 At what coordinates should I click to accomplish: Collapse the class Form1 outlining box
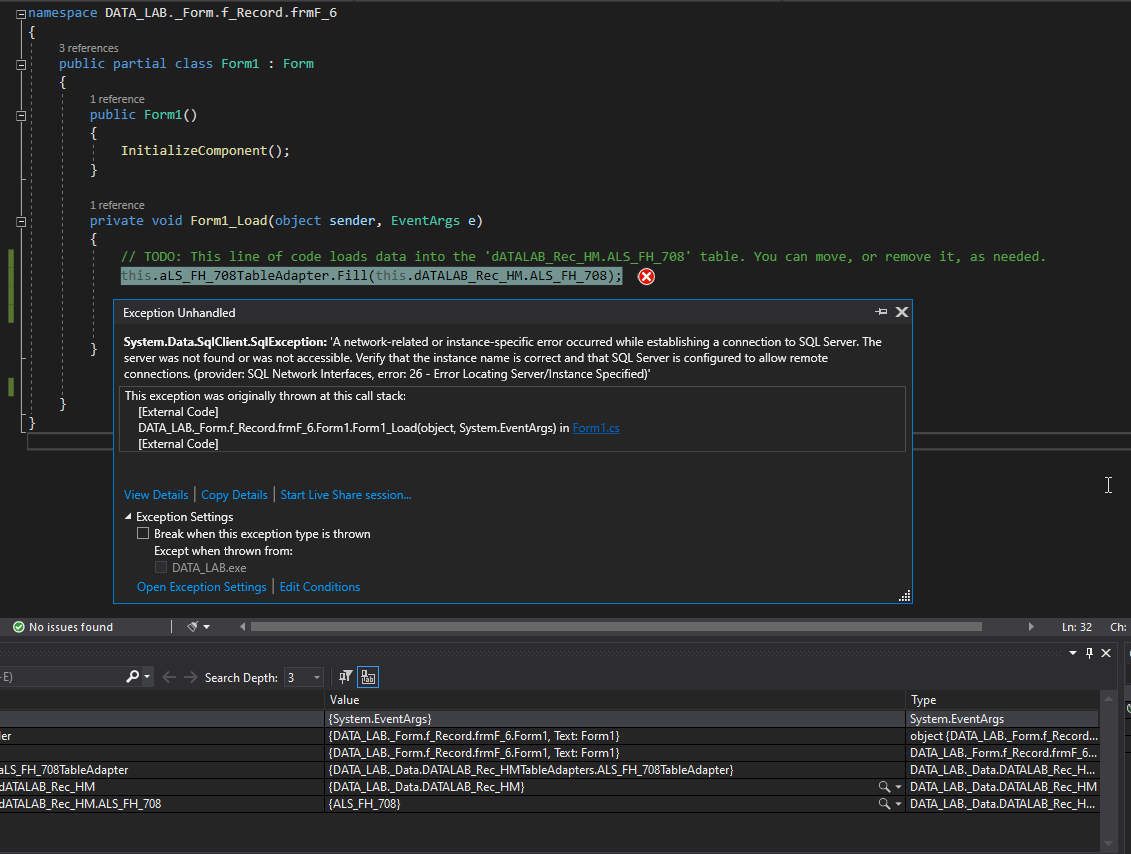[21, 64]
